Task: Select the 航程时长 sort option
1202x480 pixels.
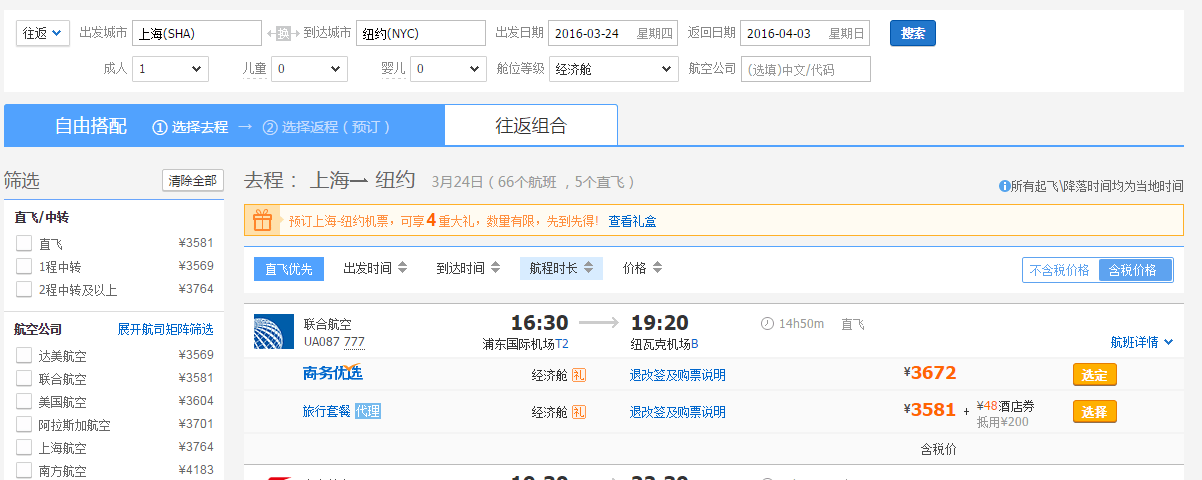Action: click(561, 268)
